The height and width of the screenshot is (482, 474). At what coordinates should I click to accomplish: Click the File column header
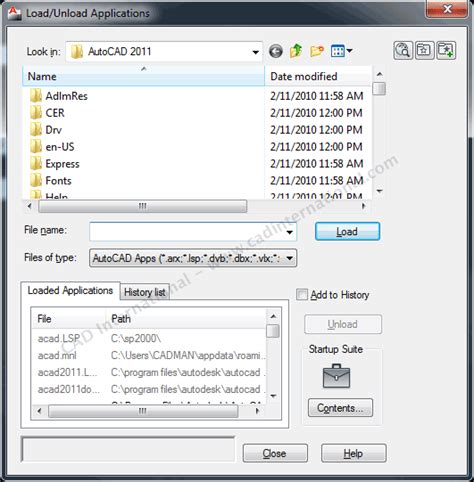point(69,319)
